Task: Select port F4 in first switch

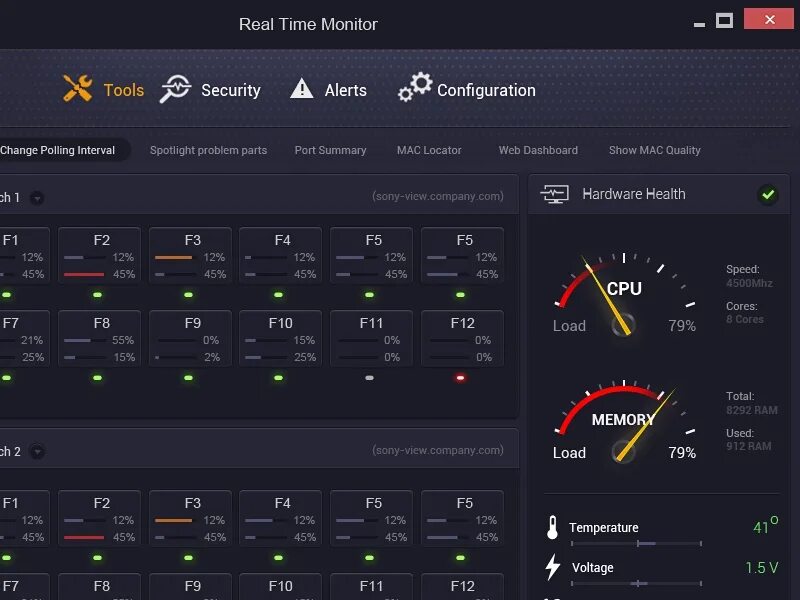Action: click(x=281, y=255)
